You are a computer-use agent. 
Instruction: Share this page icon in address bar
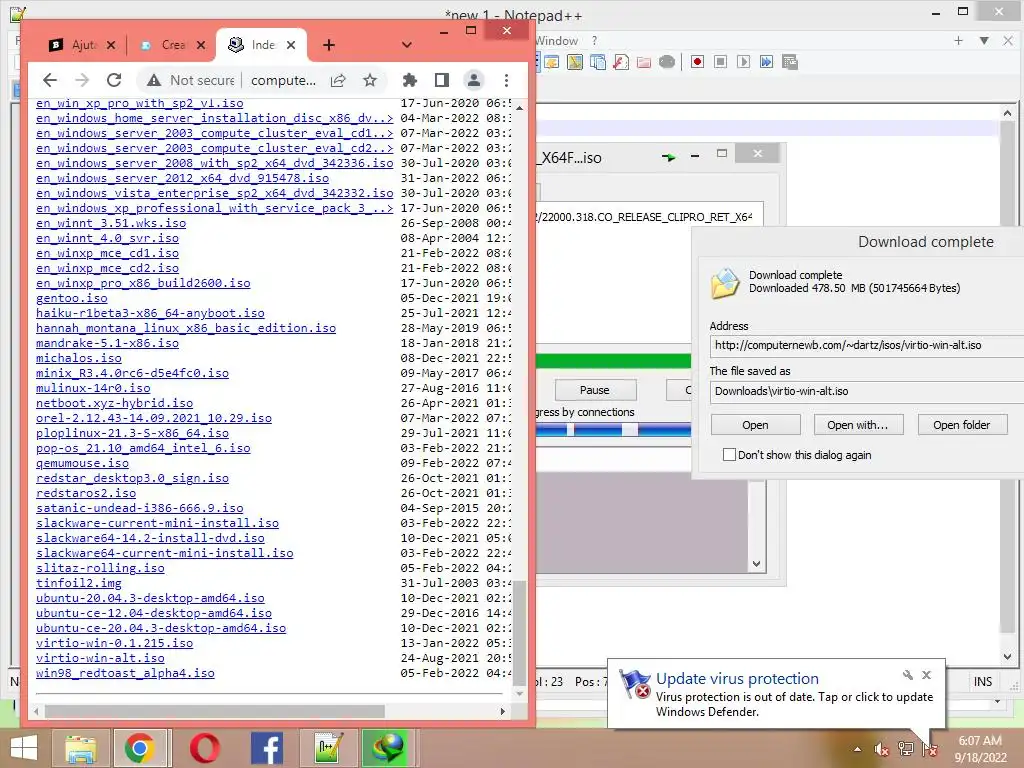click(338, 80)
